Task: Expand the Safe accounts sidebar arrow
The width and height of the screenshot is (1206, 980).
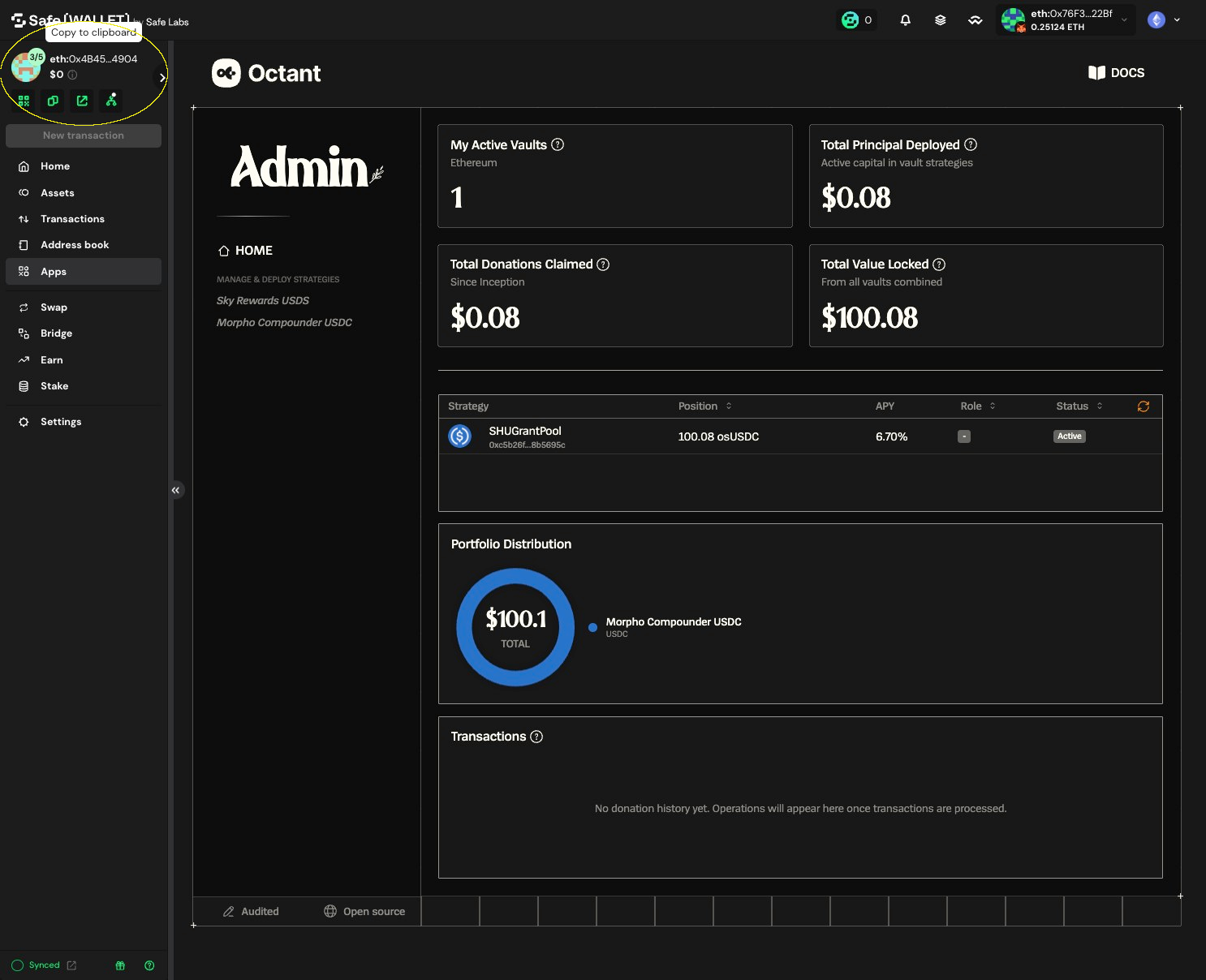Action: point(162,78)
